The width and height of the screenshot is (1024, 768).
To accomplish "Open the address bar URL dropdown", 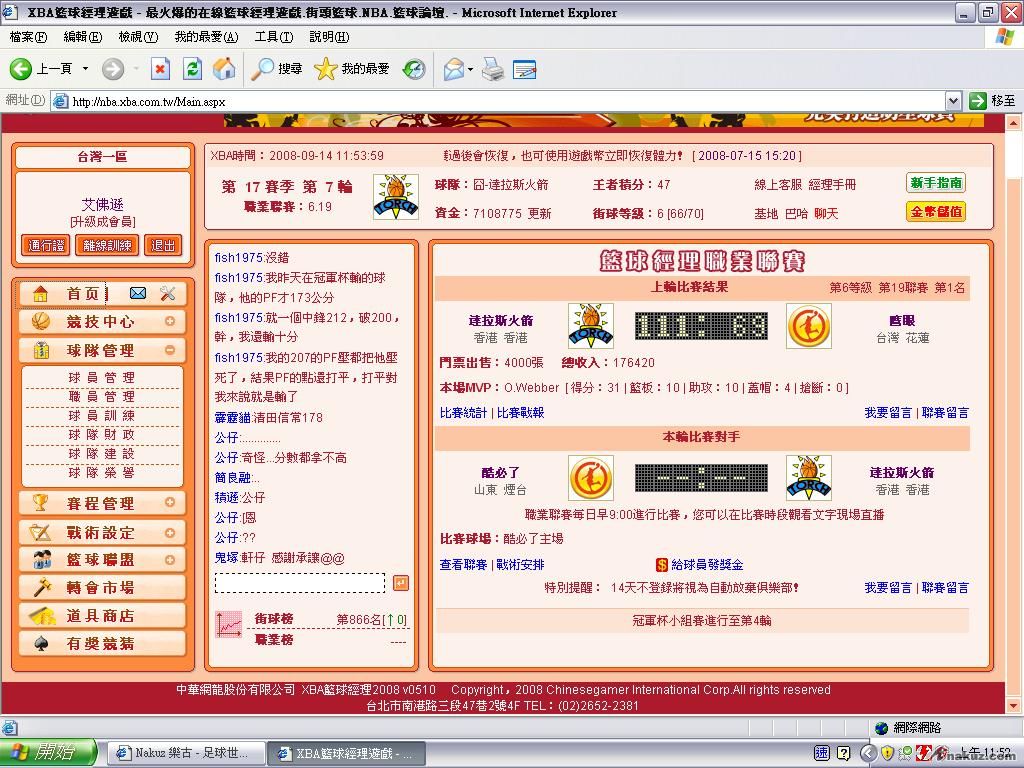I will tap(953, 101).
